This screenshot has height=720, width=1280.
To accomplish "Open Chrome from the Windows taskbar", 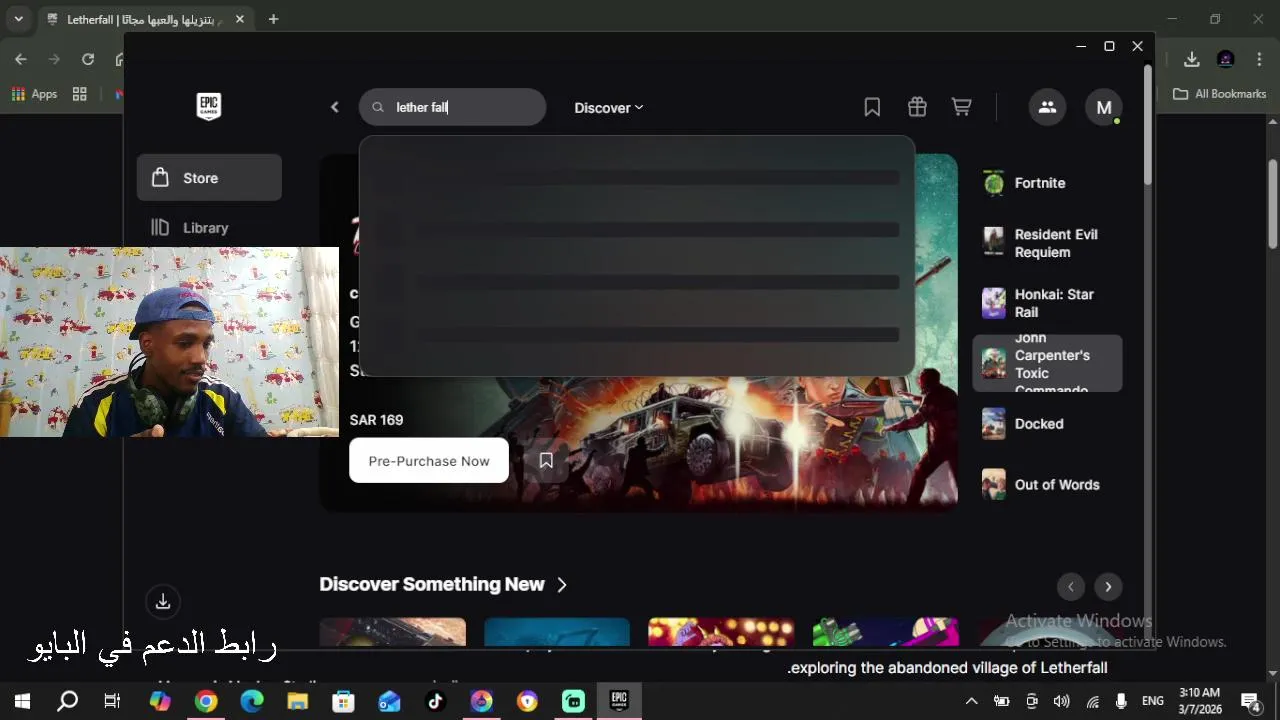I will coord(206,701).
